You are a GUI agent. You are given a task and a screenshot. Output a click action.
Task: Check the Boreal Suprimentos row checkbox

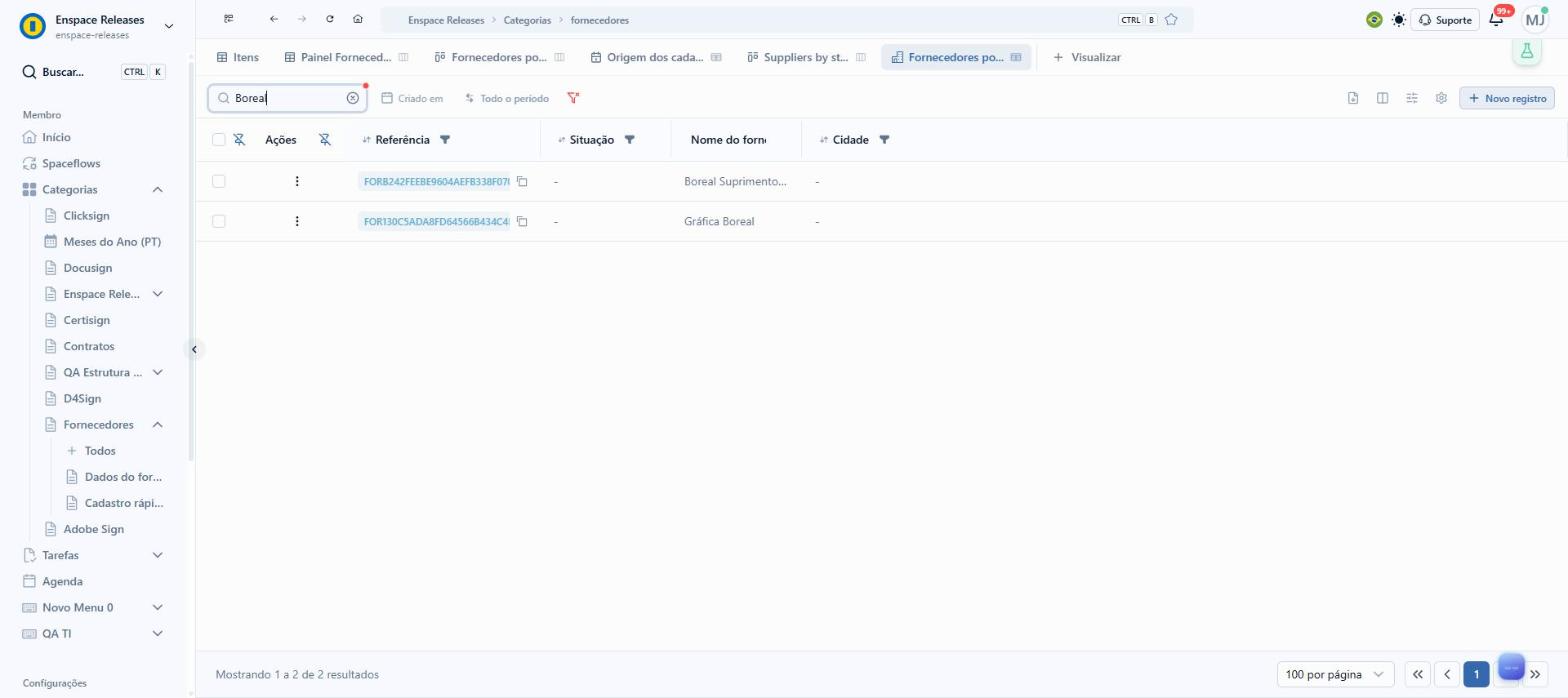219,181
